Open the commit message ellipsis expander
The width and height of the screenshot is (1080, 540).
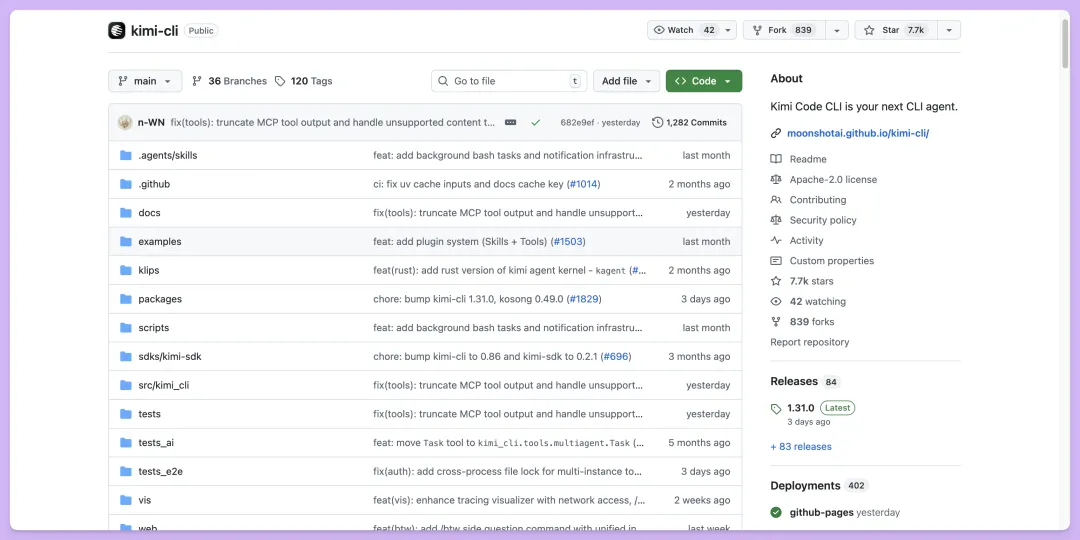click(x=510, y=122)
